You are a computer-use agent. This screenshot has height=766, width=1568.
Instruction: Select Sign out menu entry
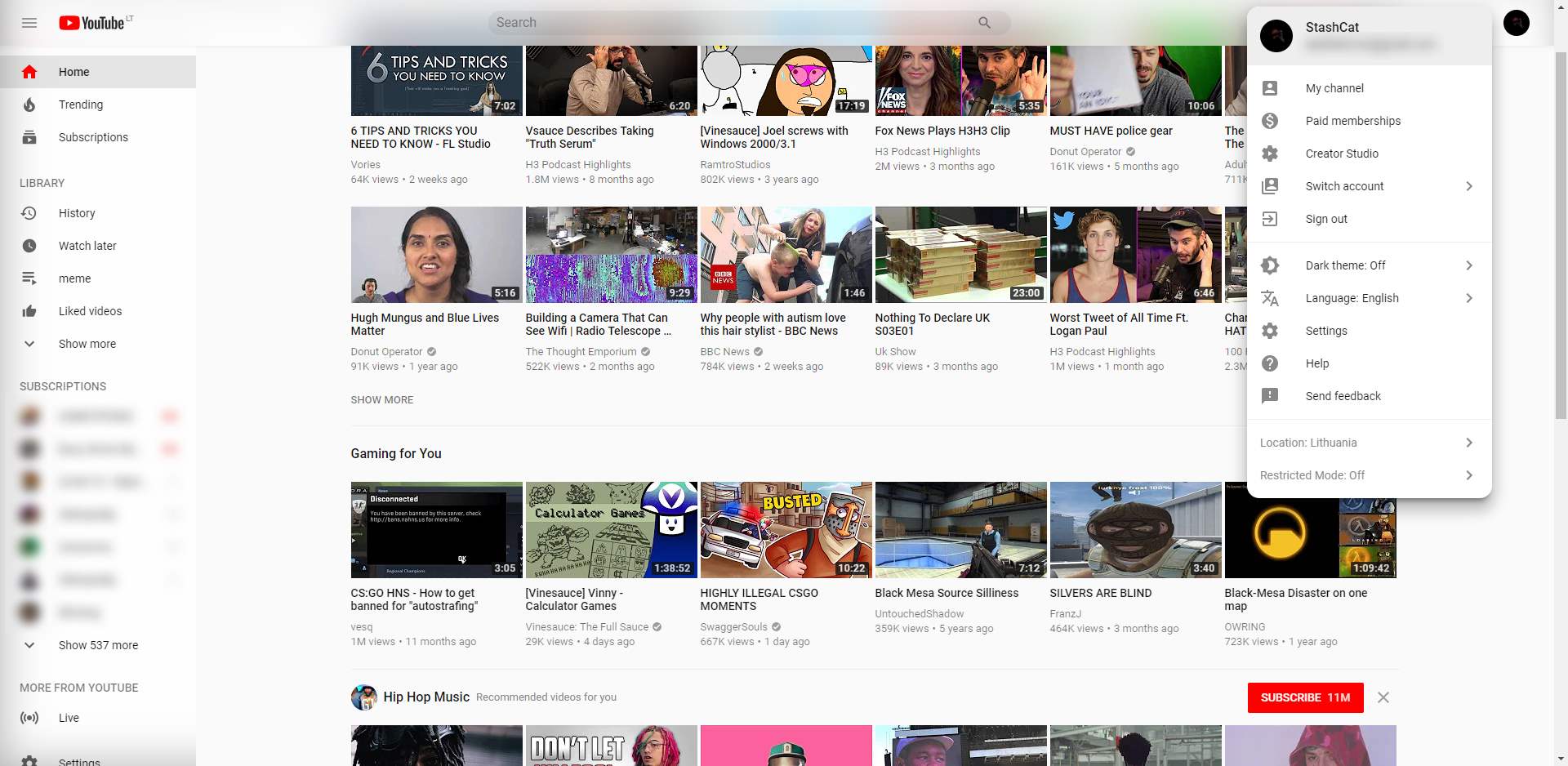(1370, 219)
